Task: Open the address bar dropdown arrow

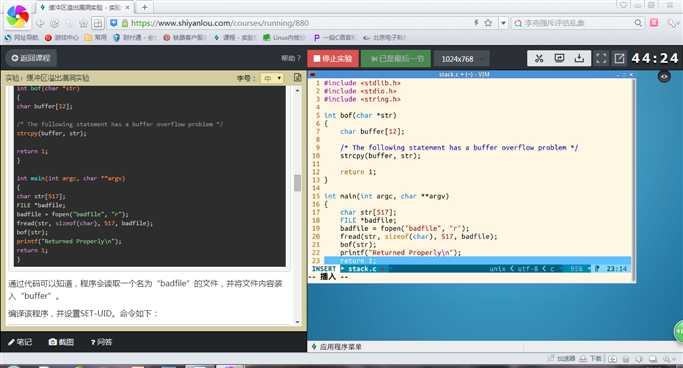Action: click(x=503, y=23)
